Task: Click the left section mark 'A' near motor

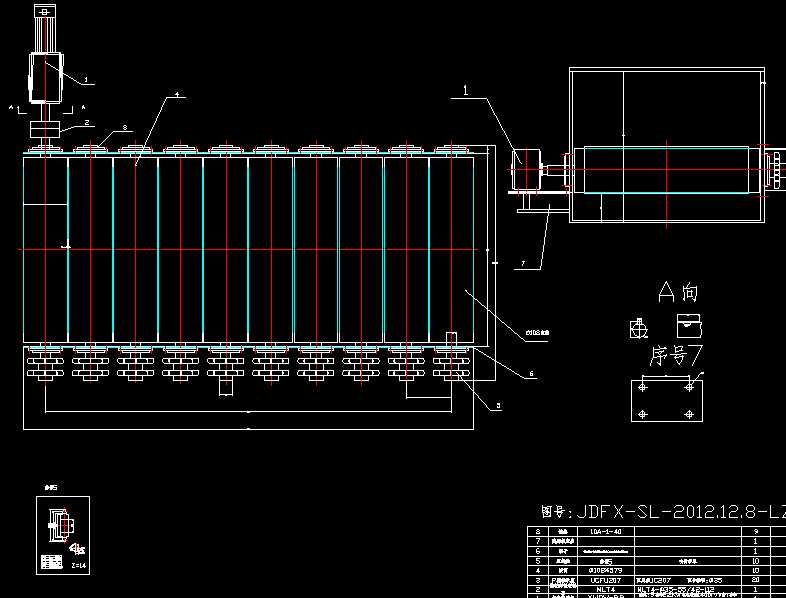Action: pos(11,107)
